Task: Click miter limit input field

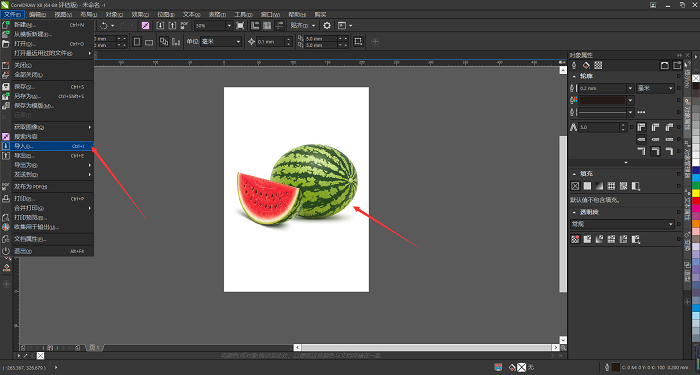Action: [x=599, y=128]
